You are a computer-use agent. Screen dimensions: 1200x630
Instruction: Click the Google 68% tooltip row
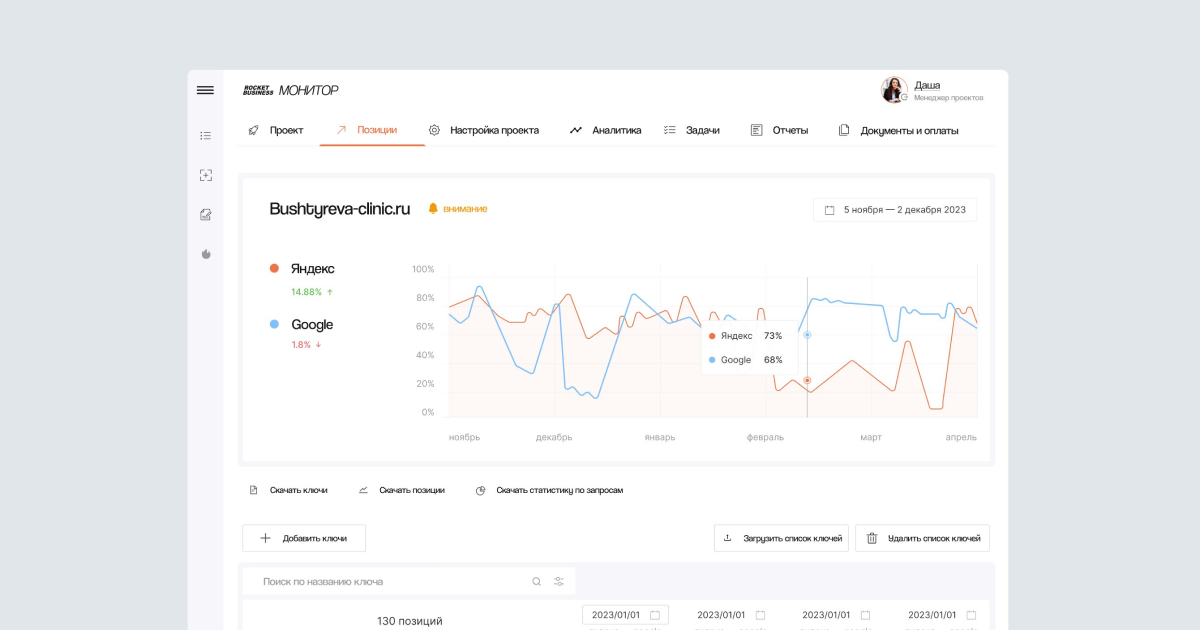click(746, 360)
